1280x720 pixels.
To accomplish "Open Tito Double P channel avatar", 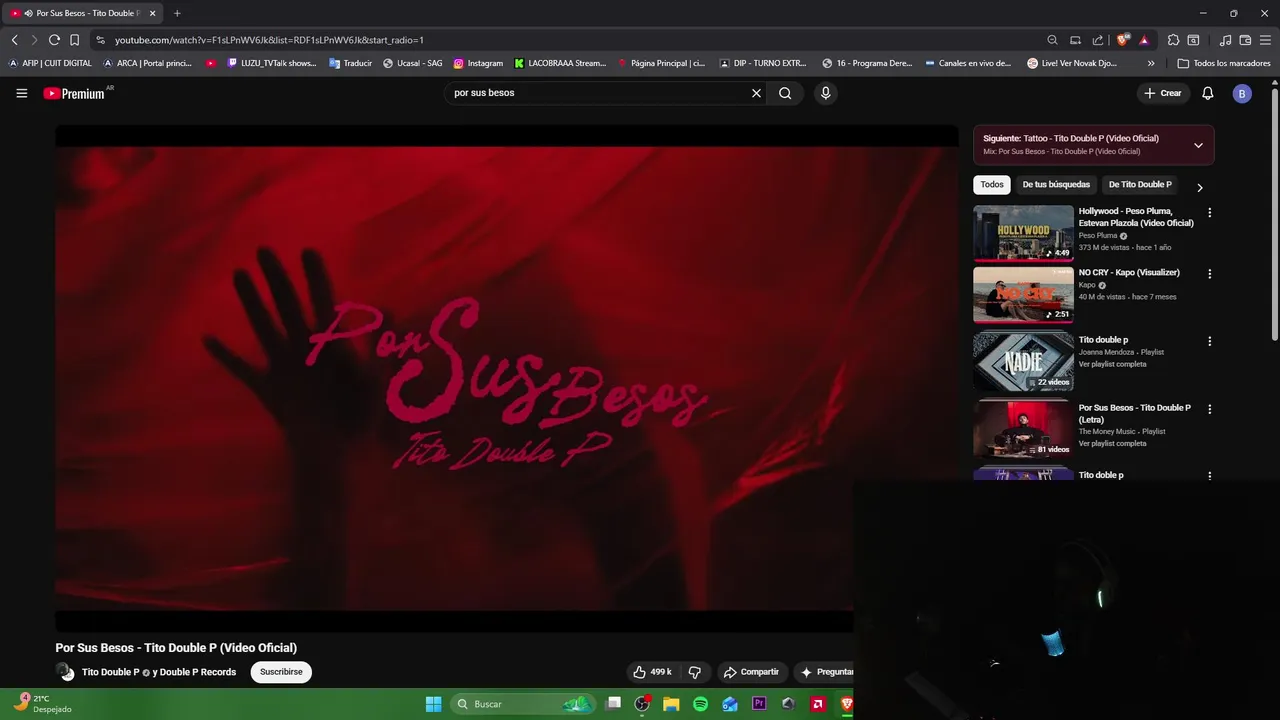I will click(x=65, y=672).
